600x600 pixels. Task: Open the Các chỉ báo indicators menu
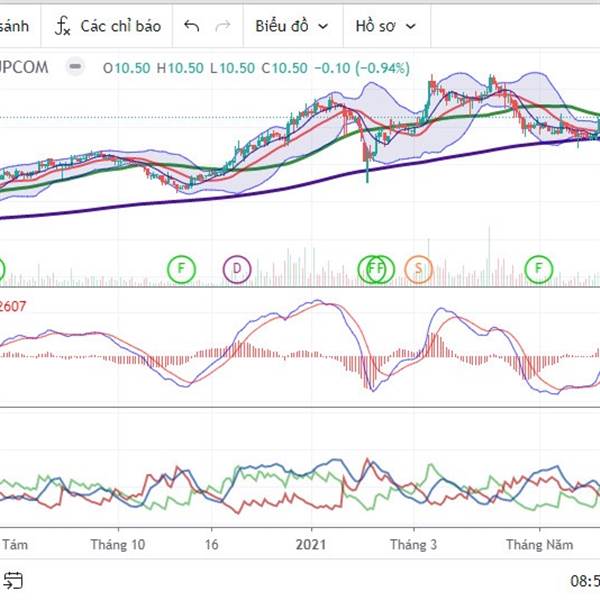point(107,26)
